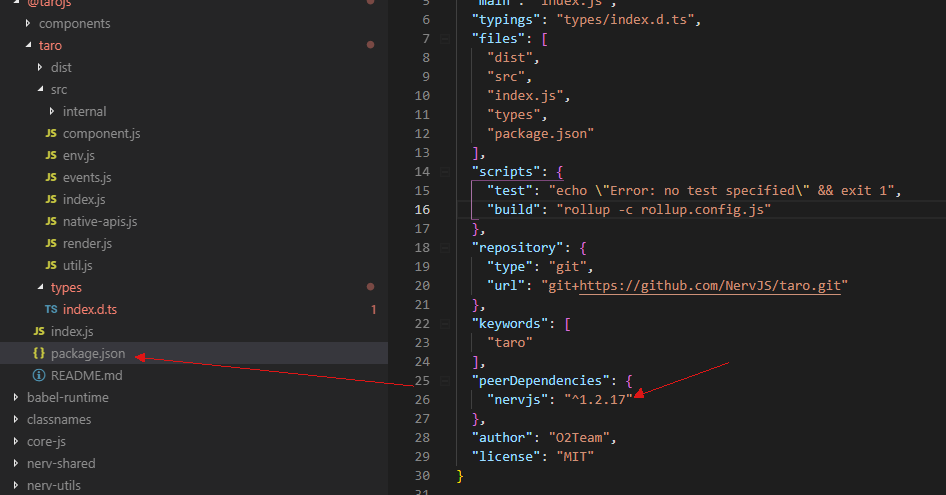Click JS icon of index.js below types
This screenshot has width=946, height=495.
(x=39, y=331)
